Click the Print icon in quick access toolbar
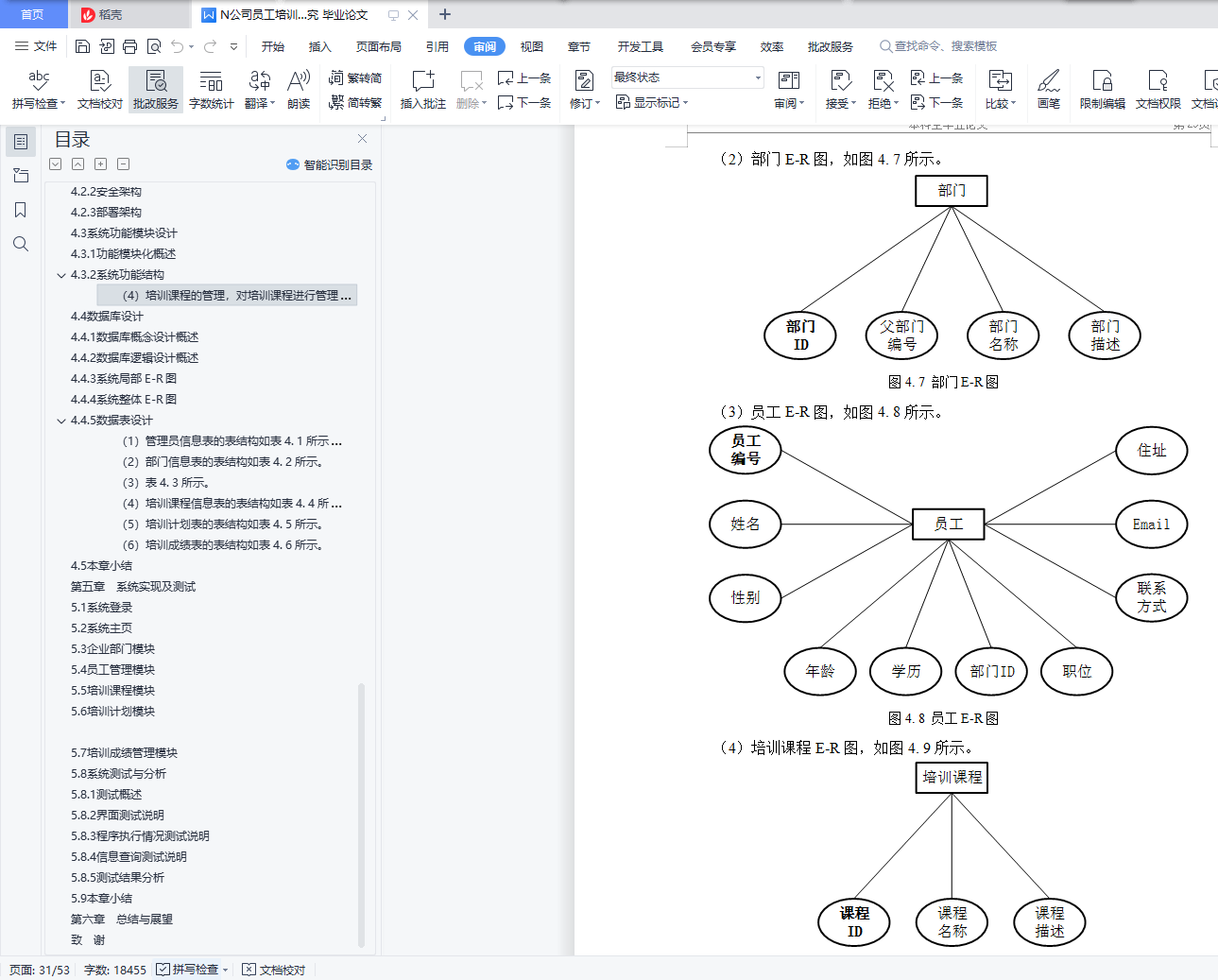 tap(130, 46)
